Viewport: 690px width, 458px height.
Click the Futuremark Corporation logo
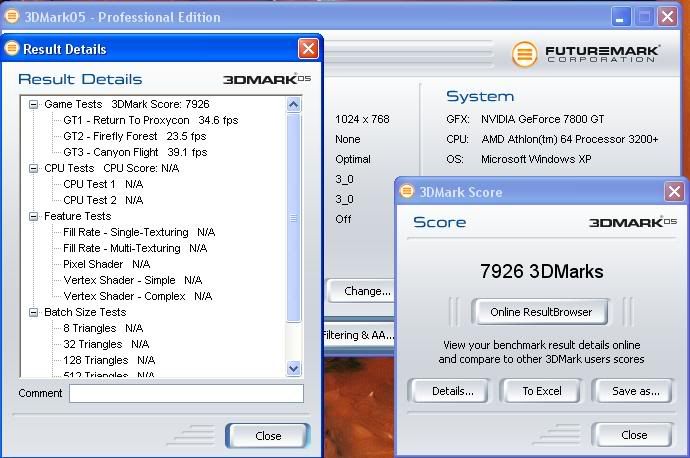(585, 54)
